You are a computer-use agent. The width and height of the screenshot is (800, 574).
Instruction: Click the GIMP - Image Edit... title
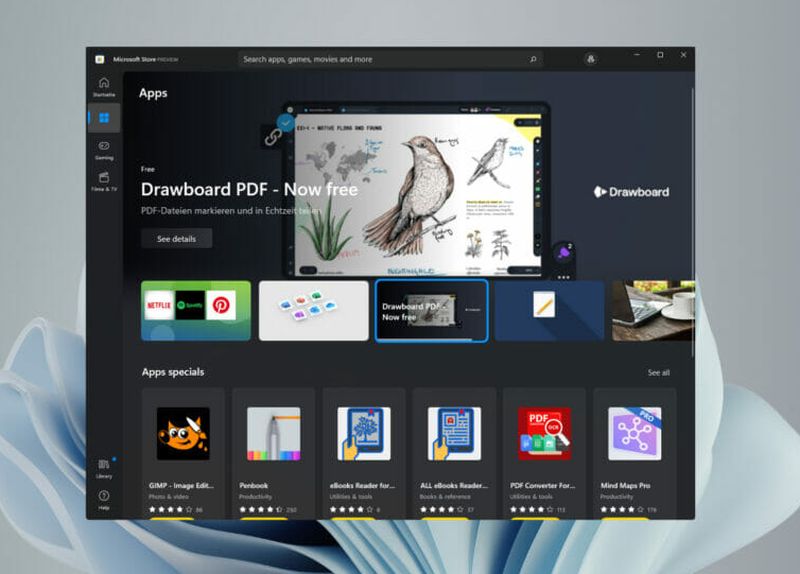181,486
